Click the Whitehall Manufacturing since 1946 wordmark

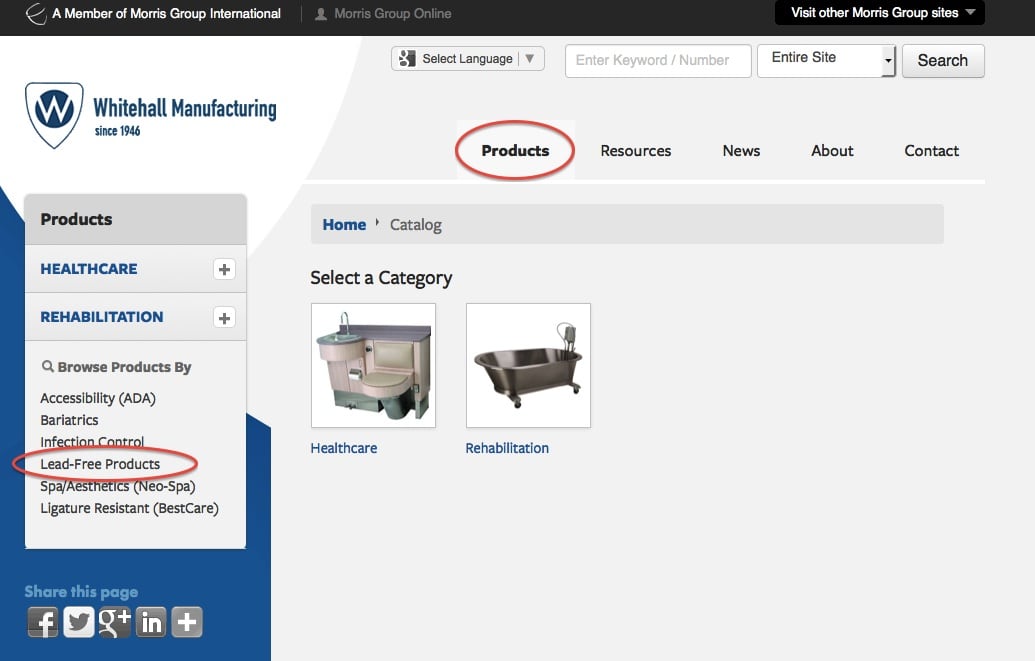tap(185, 116)
